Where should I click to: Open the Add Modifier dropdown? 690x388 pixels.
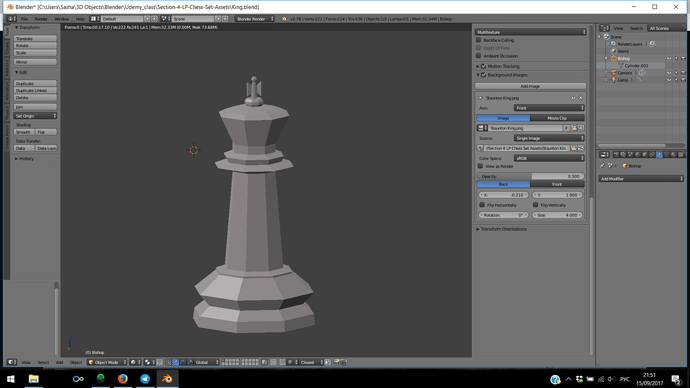tap(641, 179)
